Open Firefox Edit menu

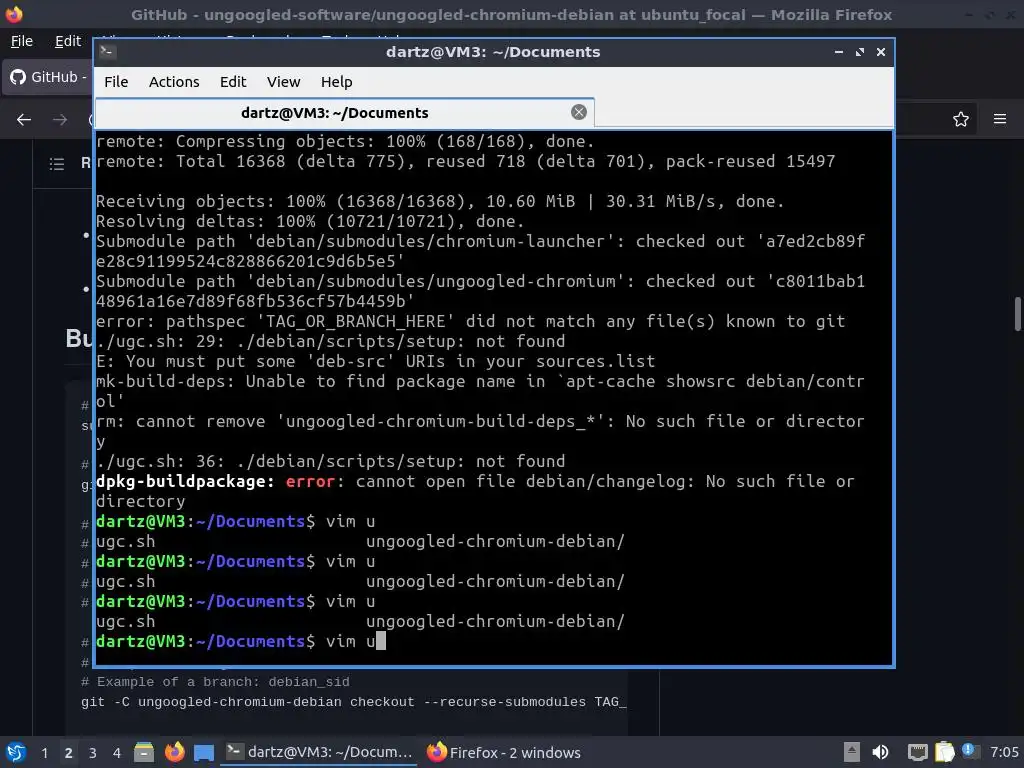[x=68, y=41]
